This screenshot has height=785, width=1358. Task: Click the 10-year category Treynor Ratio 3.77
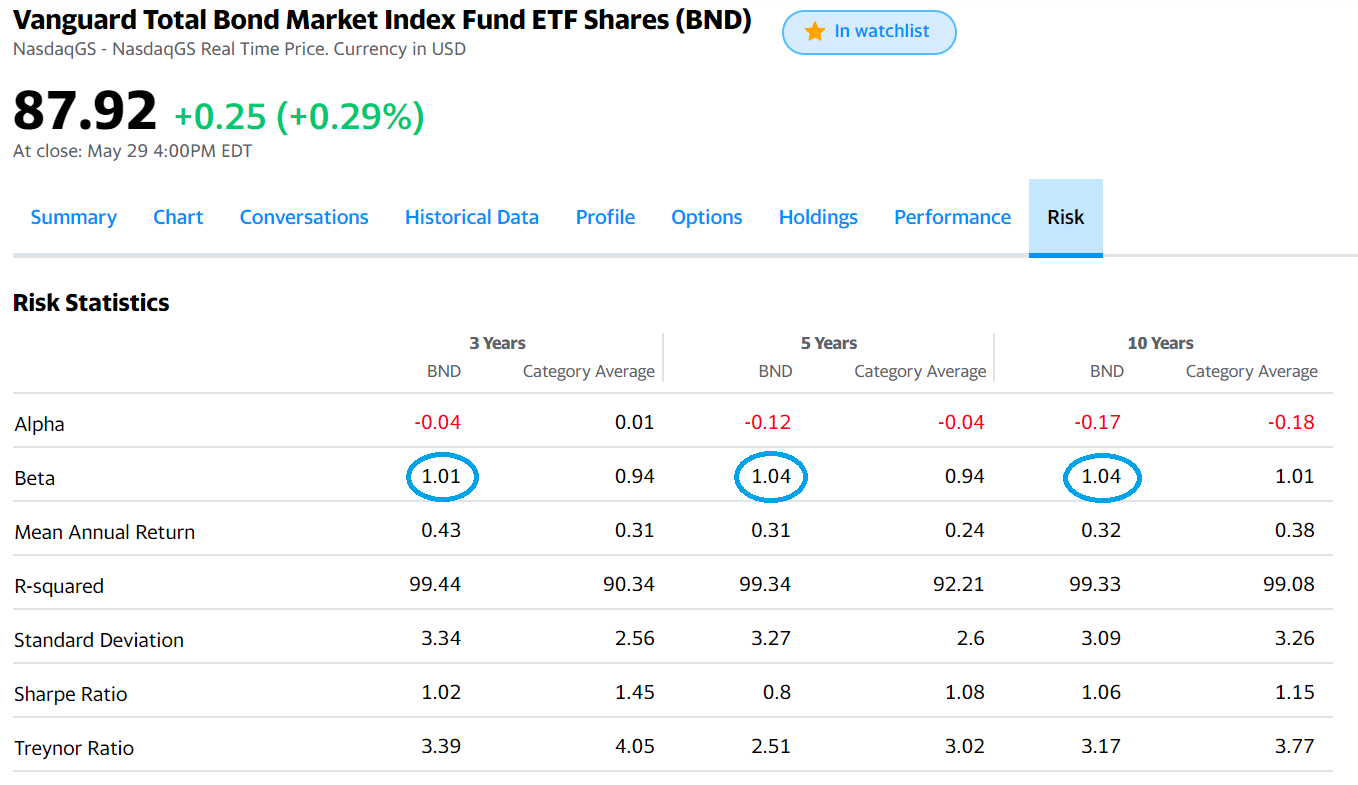(1295, 746)
